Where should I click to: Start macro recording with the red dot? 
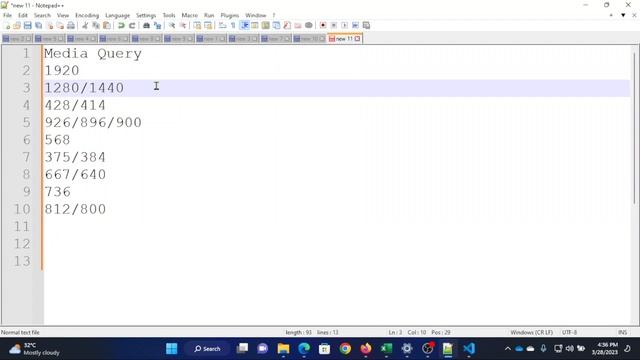323,26
